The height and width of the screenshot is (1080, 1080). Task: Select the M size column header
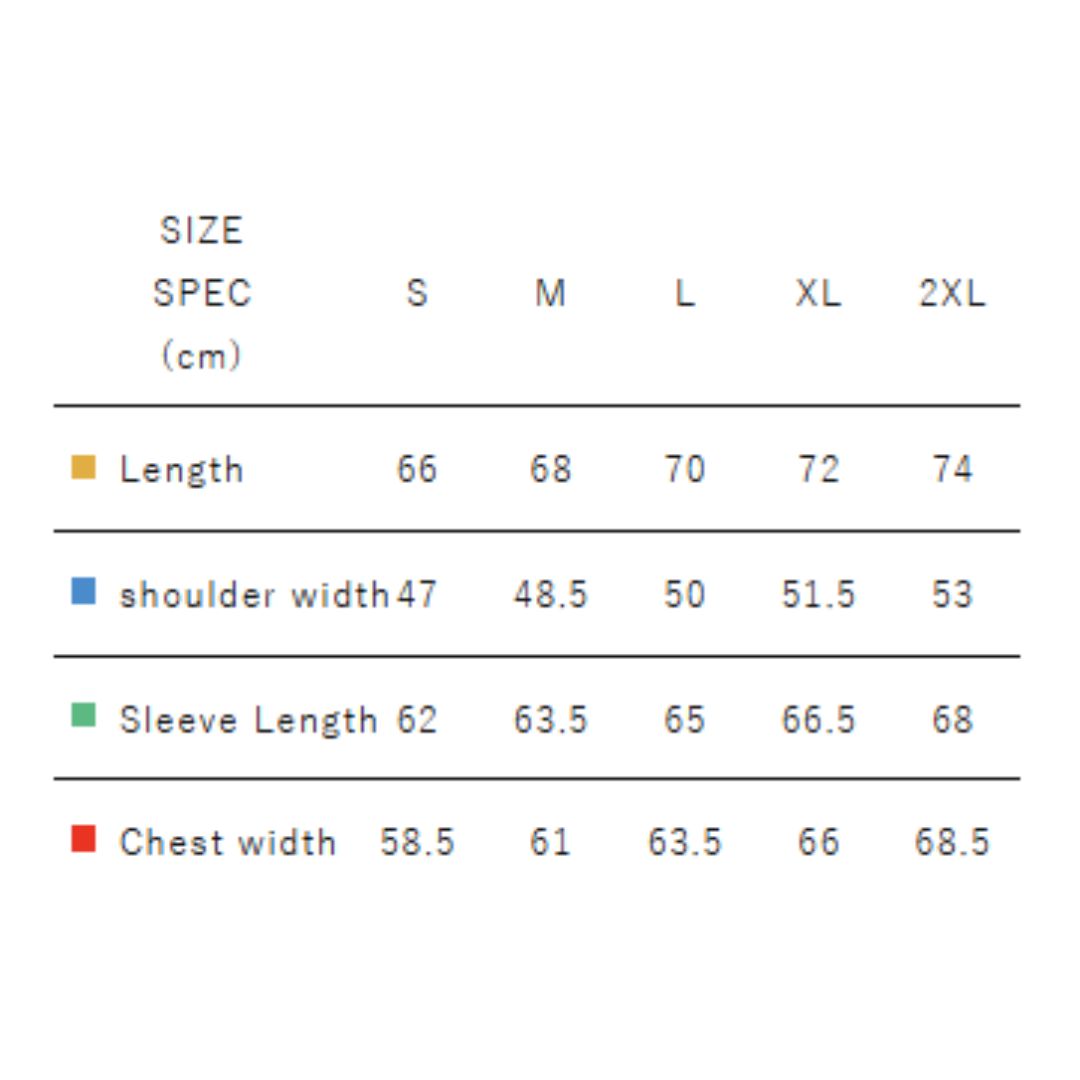tap(550, 293)
